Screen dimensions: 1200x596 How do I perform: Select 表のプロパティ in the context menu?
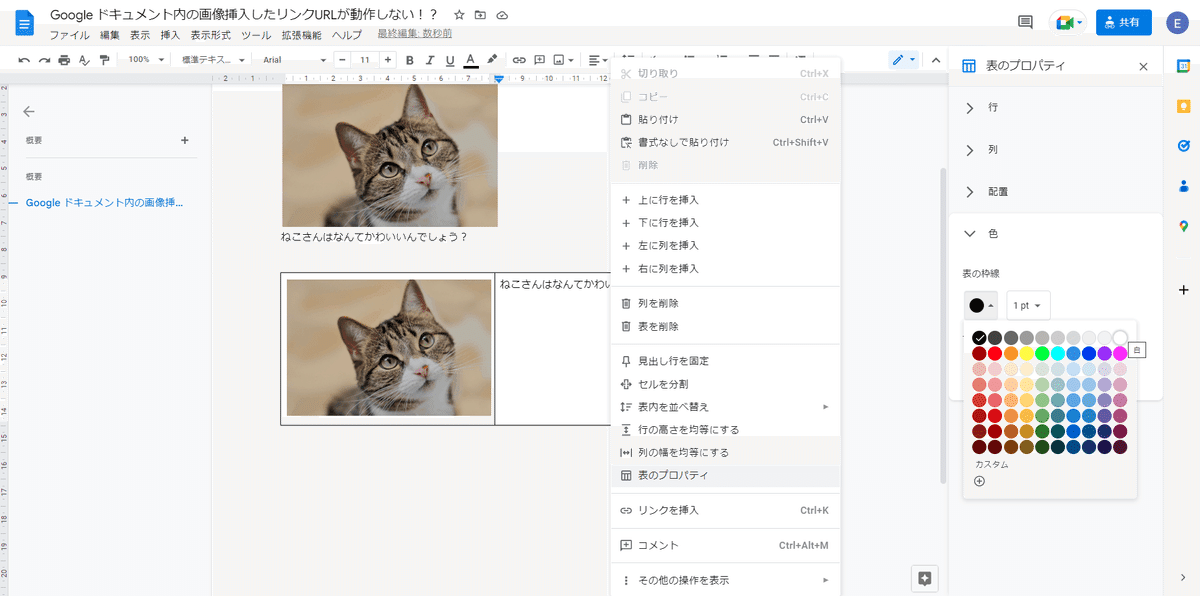click(680, 475)
